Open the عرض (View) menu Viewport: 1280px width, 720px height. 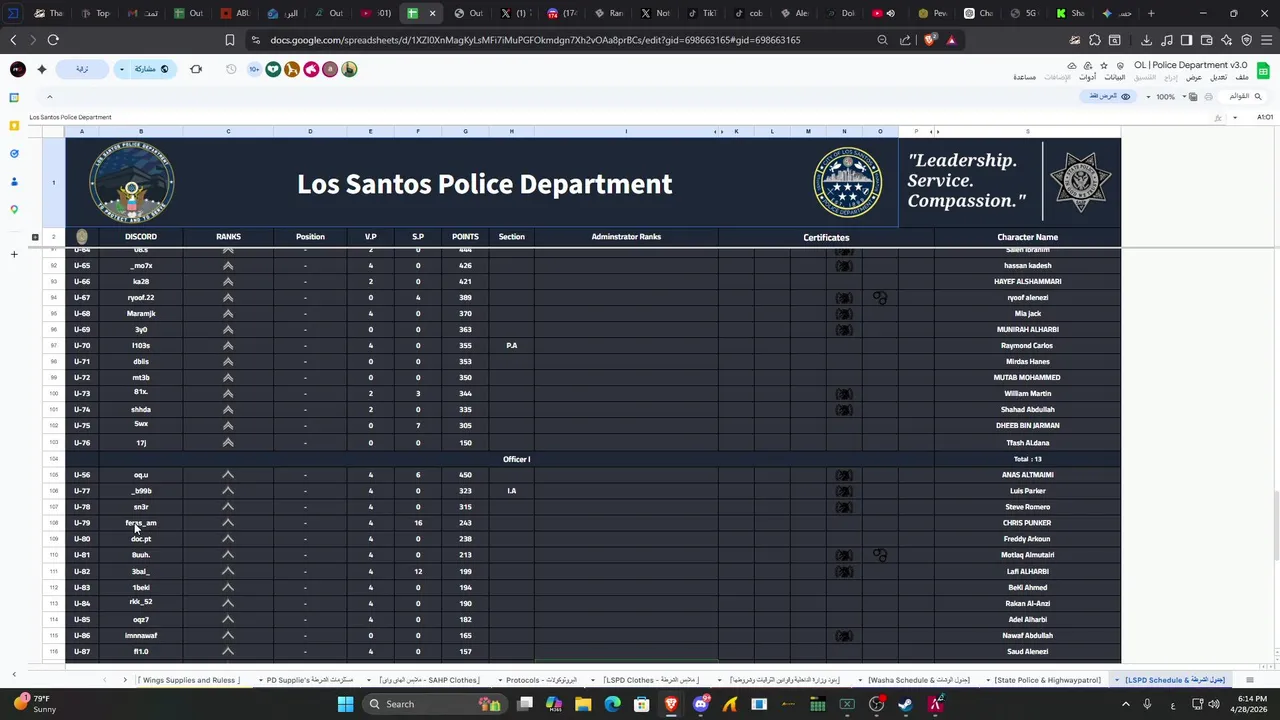[x=1194, y=78]
